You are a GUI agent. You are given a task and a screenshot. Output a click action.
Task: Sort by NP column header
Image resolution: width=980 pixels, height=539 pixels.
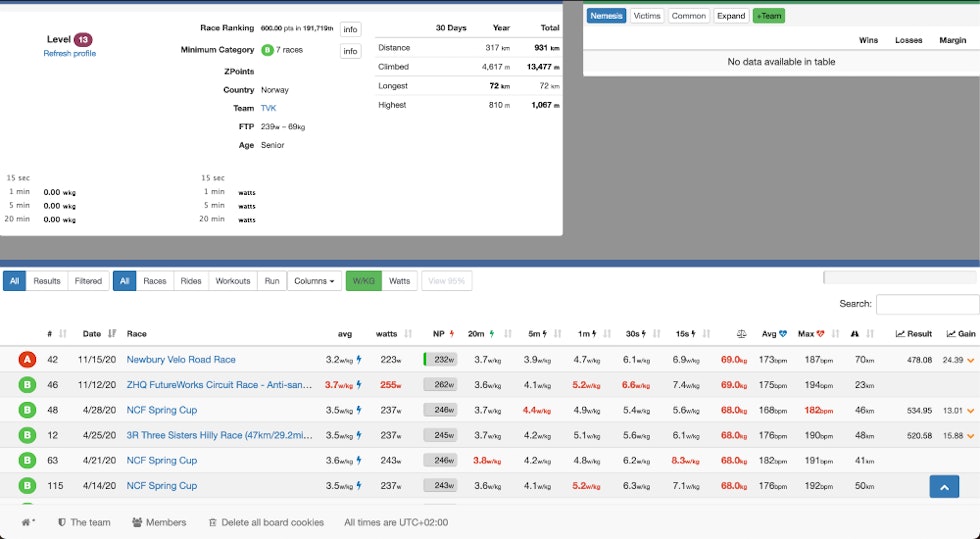(x=443, y=334)
